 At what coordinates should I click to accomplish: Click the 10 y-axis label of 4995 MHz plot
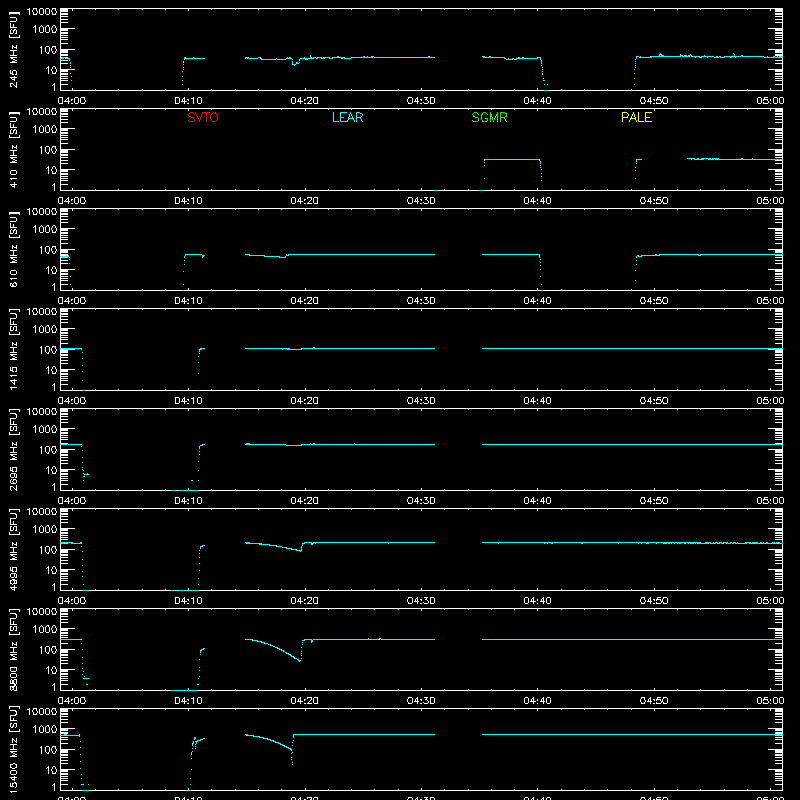coord(51,570)
